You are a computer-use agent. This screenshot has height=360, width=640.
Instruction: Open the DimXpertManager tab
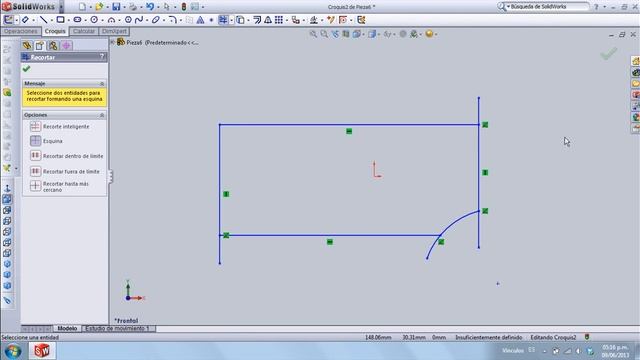click(x=67, y=45)
